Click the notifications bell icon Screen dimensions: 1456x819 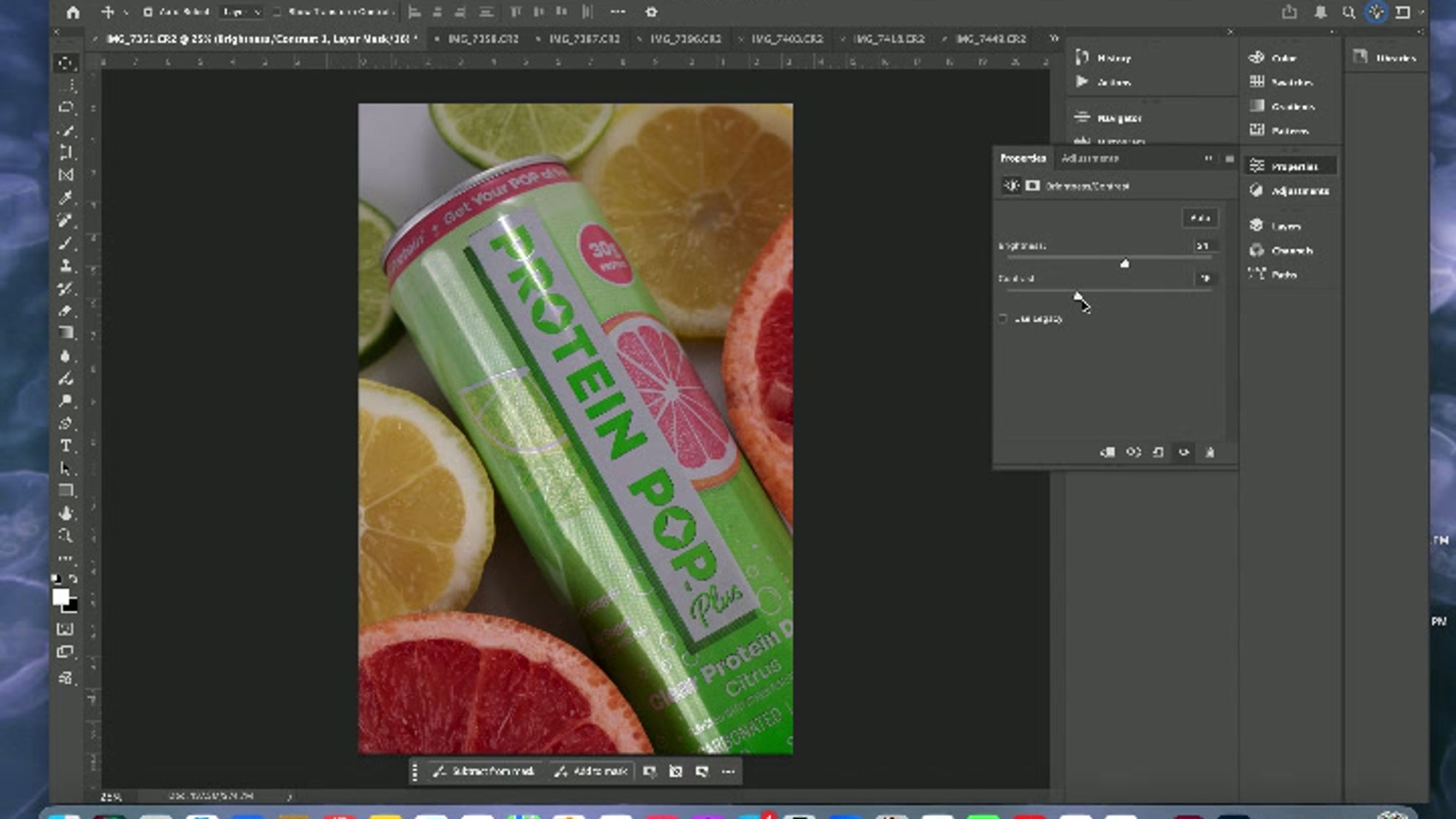coord(1320,12)
